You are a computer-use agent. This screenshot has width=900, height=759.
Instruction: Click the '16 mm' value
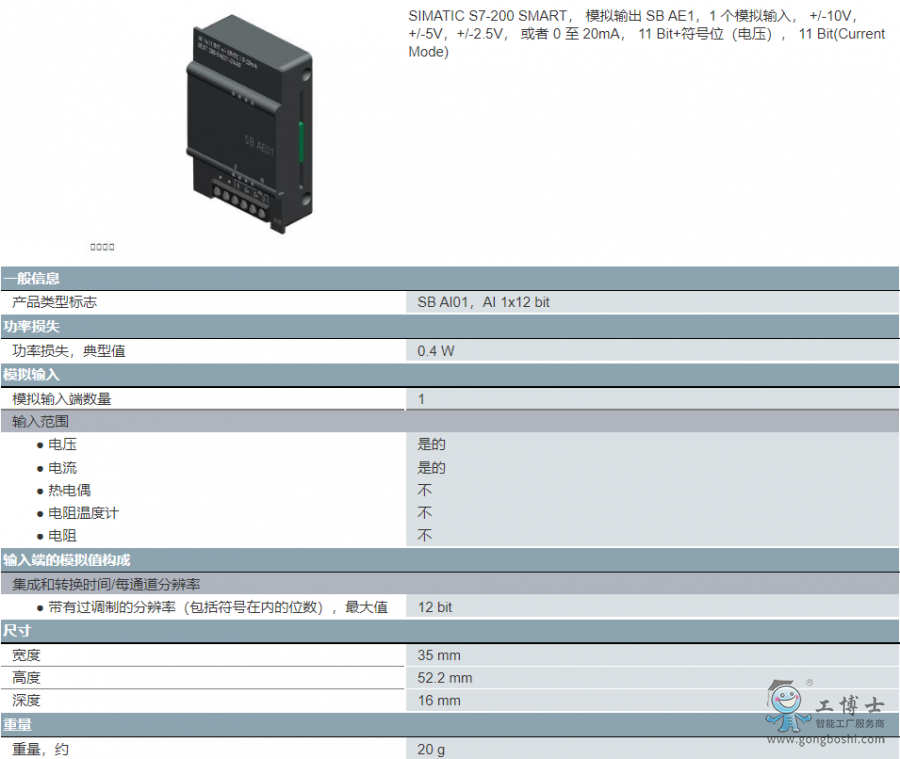pyautogui.click(x=439, y=700)
